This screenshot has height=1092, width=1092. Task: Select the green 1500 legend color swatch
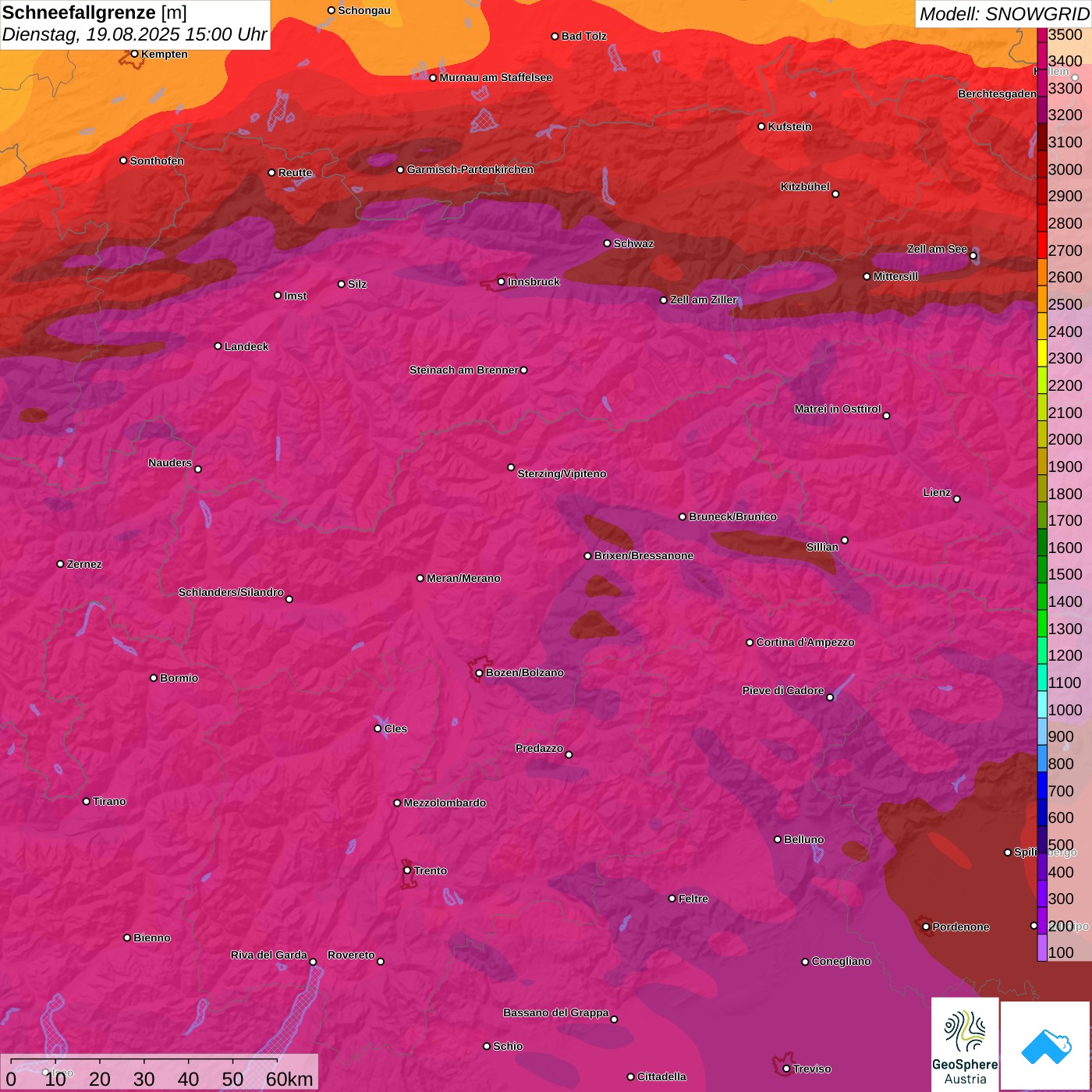pyautogui.click(x=1042, y=569)
